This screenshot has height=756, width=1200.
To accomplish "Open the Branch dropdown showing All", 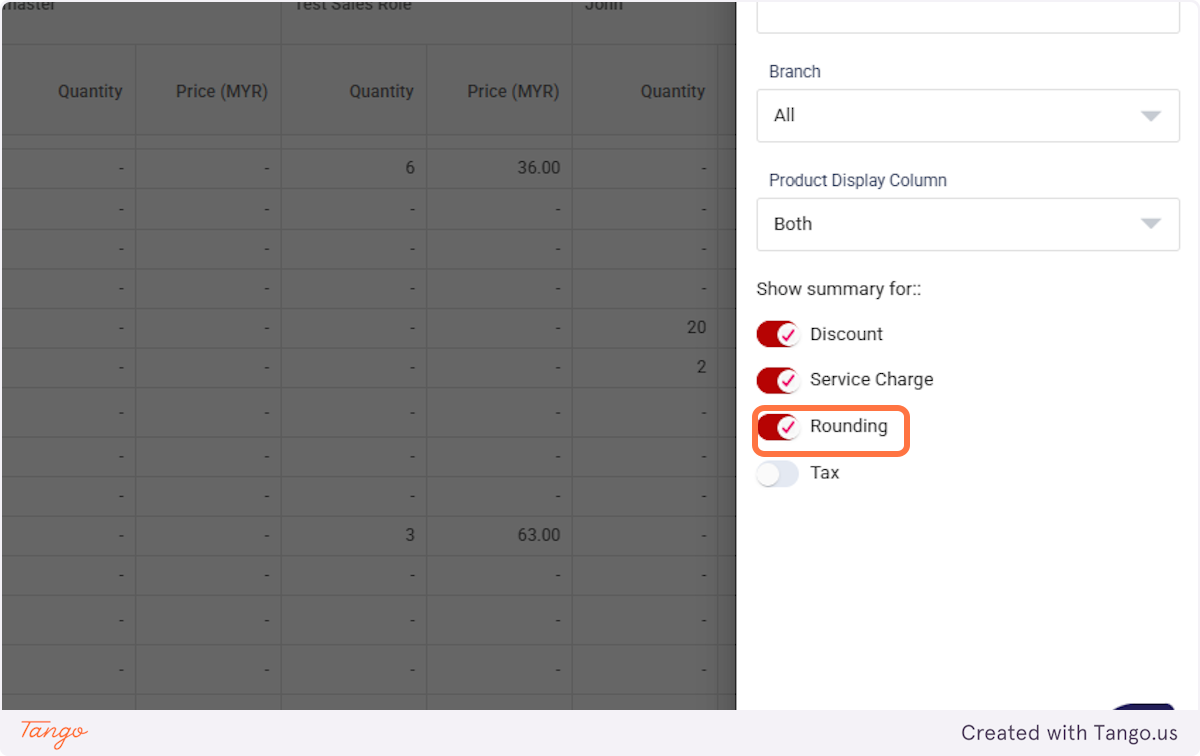I will tap(968, 115).
